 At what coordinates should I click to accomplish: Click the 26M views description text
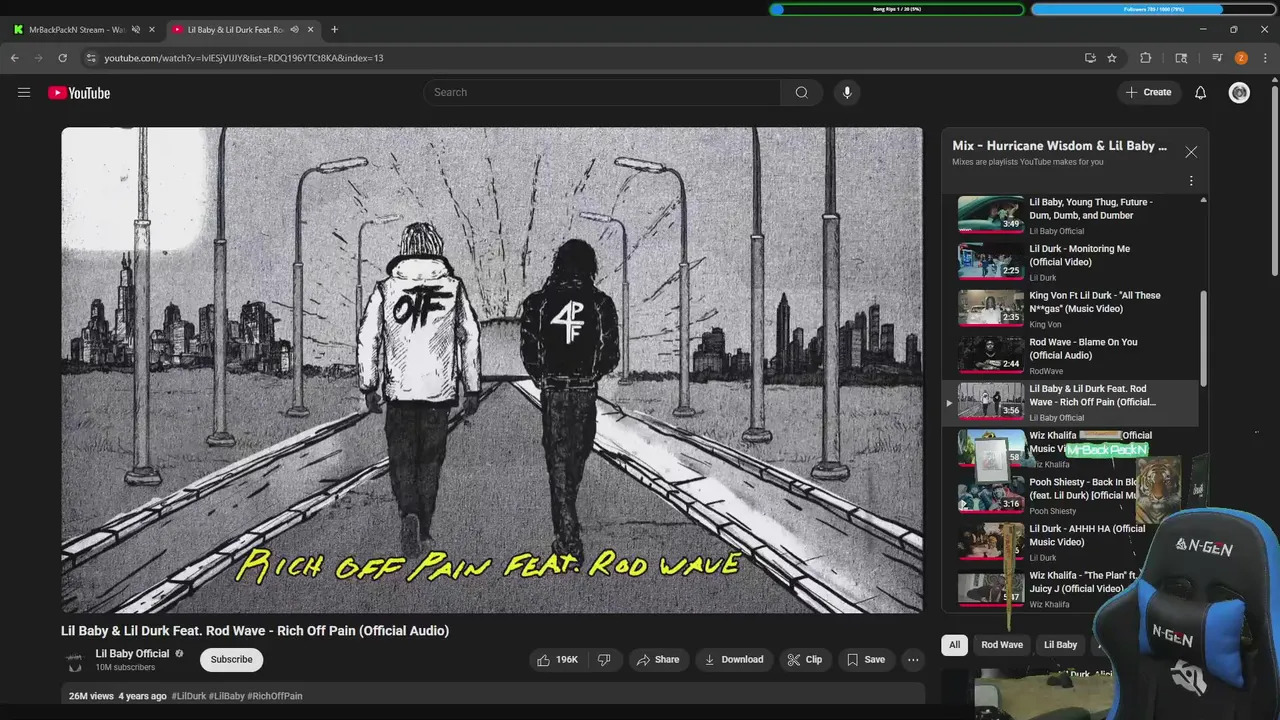click(91, 696)
